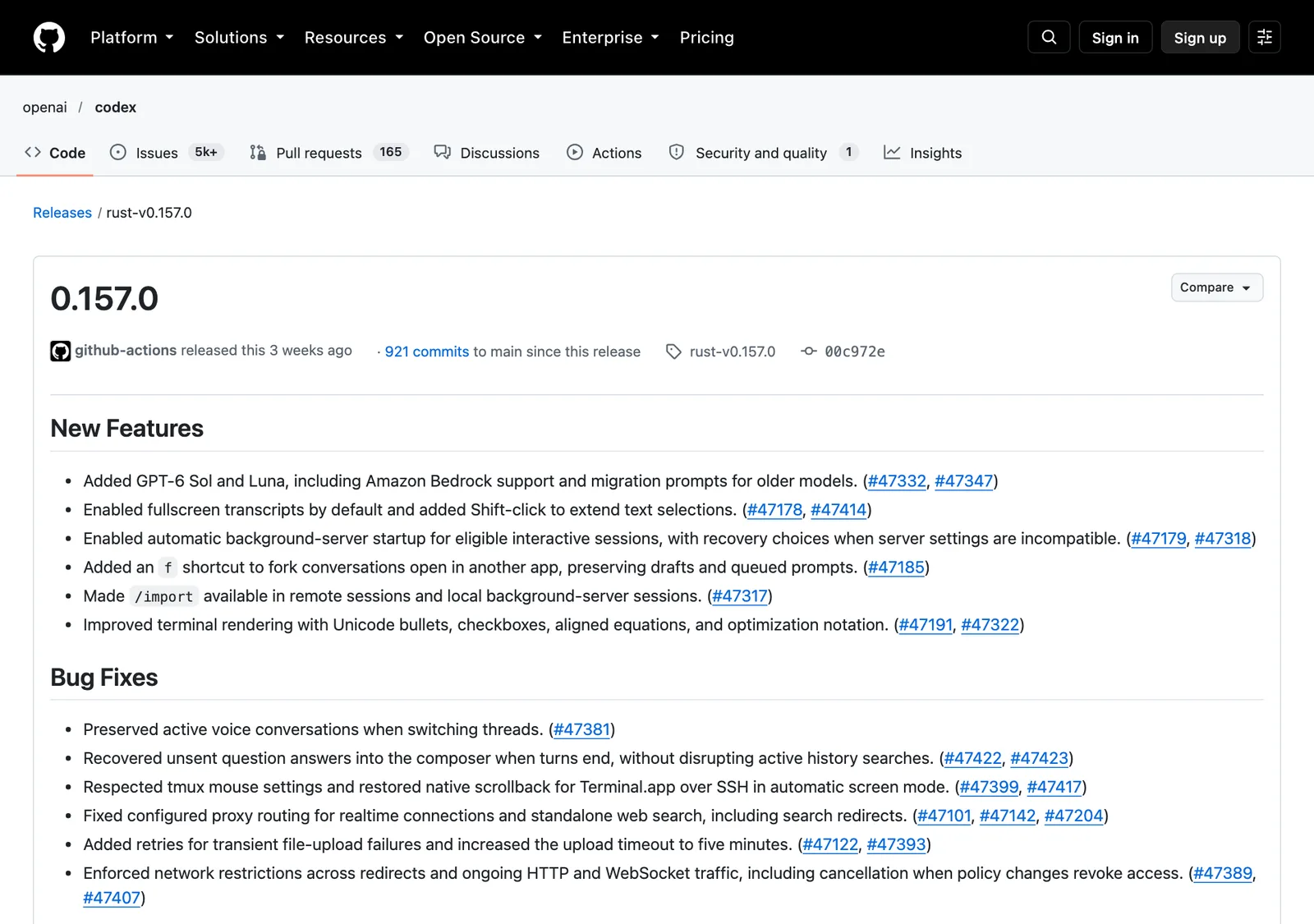1314x924 pixels.
Task: Open the Compare dropdown
Action: point(1216,287)
